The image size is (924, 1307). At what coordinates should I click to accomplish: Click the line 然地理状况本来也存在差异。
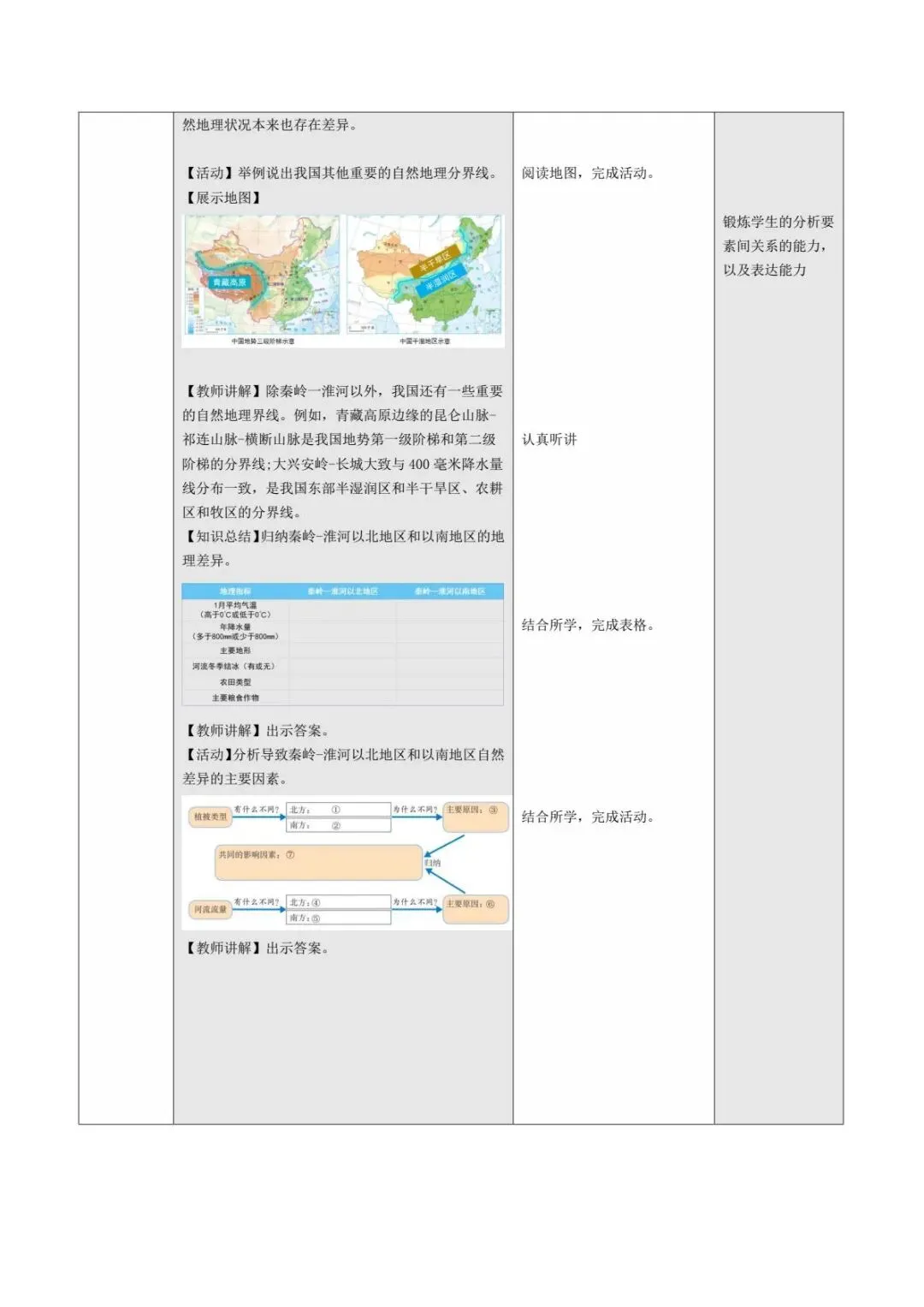(x=269, y=125)
